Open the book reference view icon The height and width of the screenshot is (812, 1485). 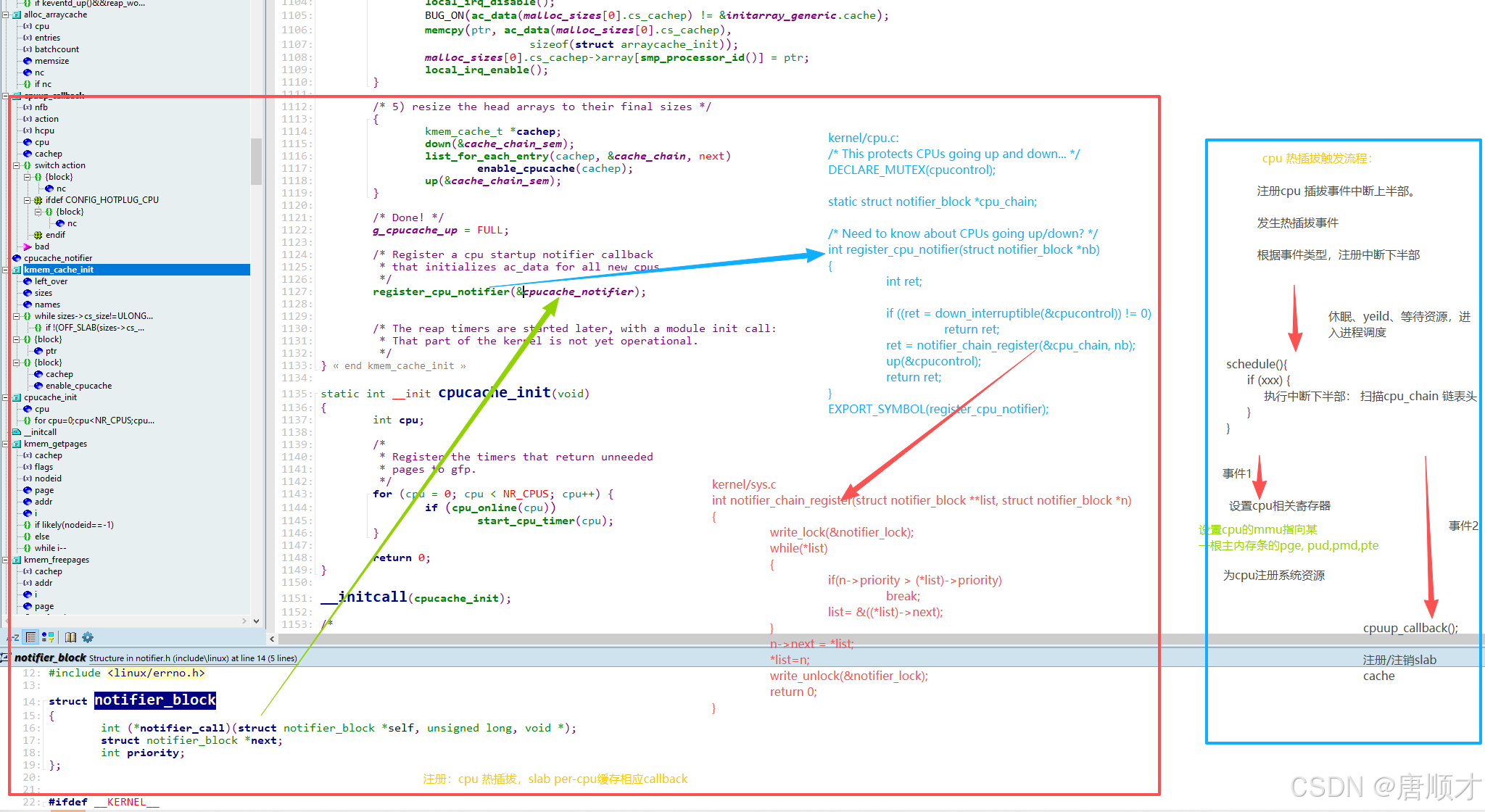70,637
